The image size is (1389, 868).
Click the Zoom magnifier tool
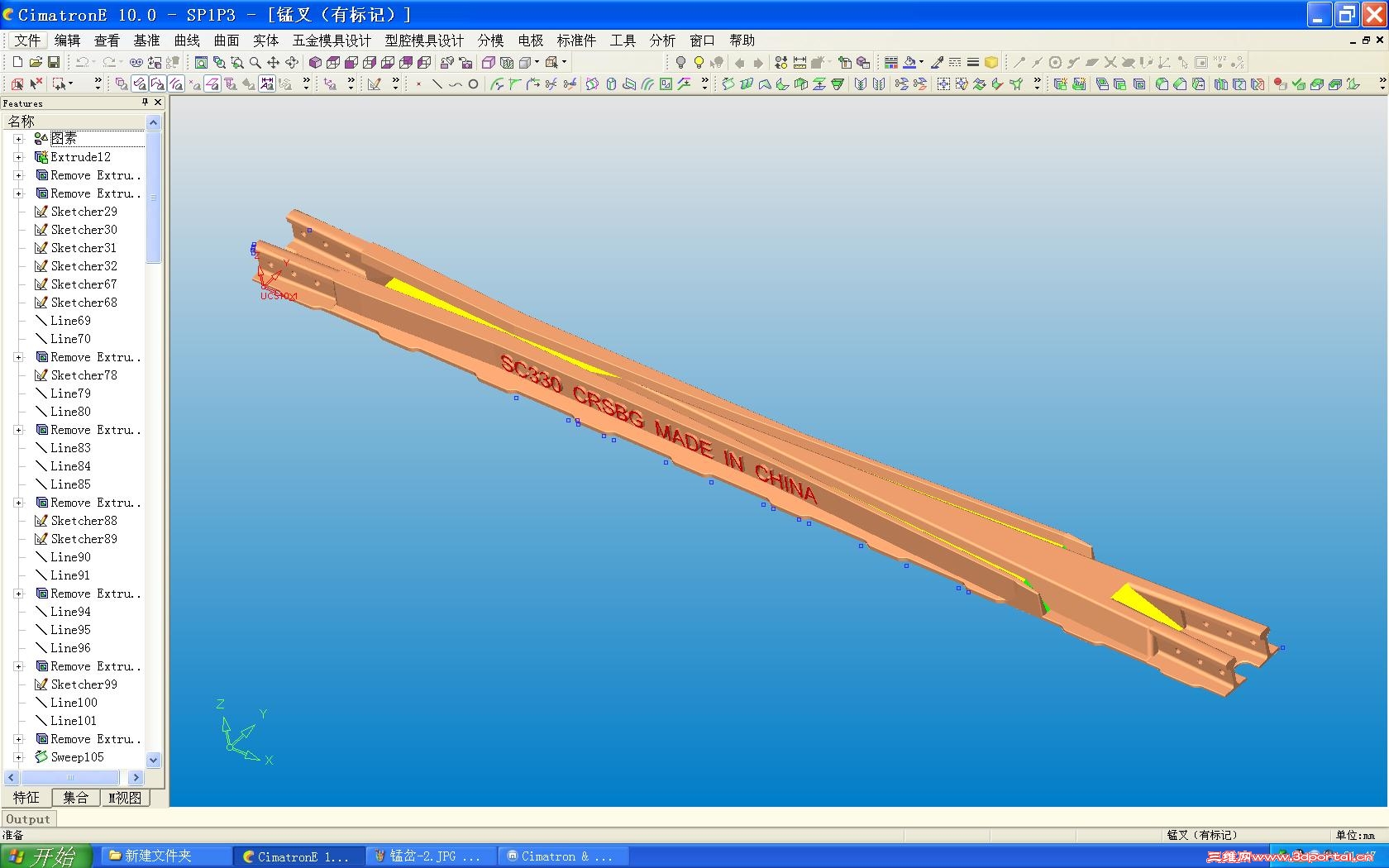[255, 62]
